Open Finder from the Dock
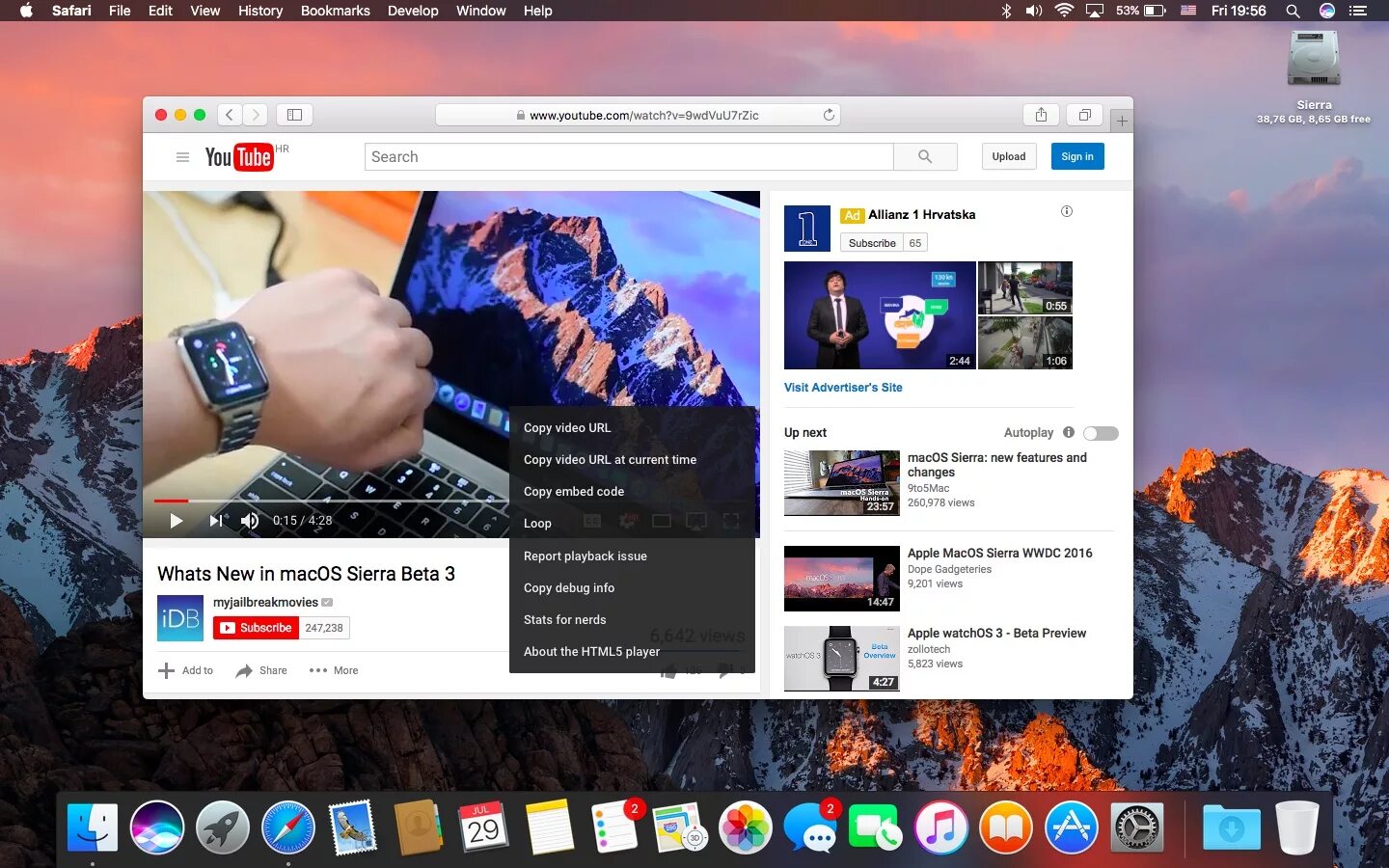Image resolution: width=1389 pixels, height=868 pixels. point(93,827)
